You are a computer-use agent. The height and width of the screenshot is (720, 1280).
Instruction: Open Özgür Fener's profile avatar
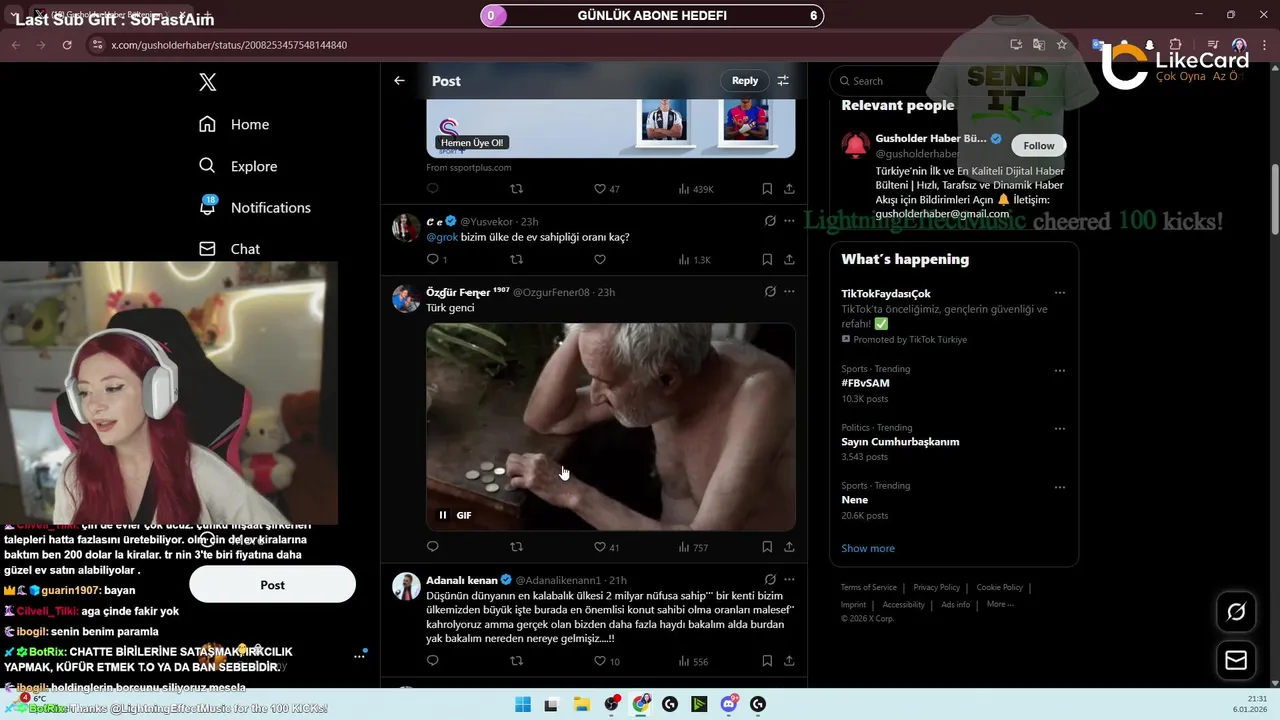406,299
